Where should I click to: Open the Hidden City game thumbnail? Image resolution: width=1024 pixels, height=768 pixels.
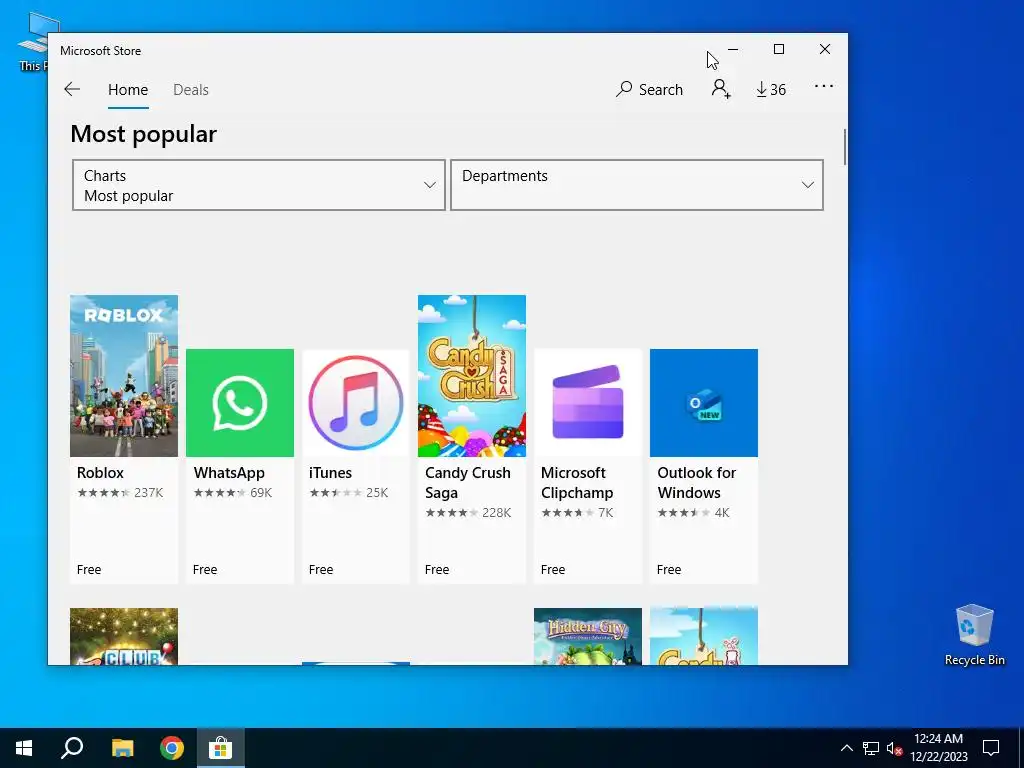pyautogui.click(x=588, y=636)
